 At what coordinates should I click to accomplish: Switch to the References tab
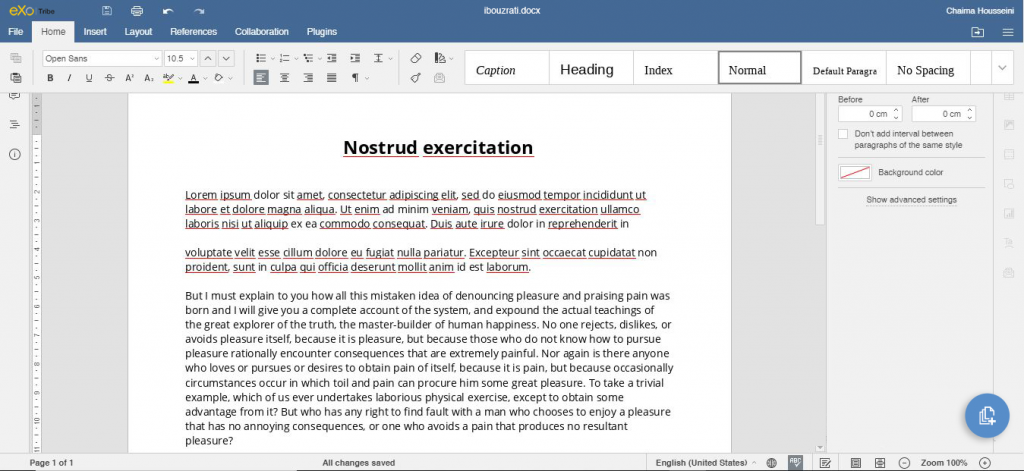(193, 31)
